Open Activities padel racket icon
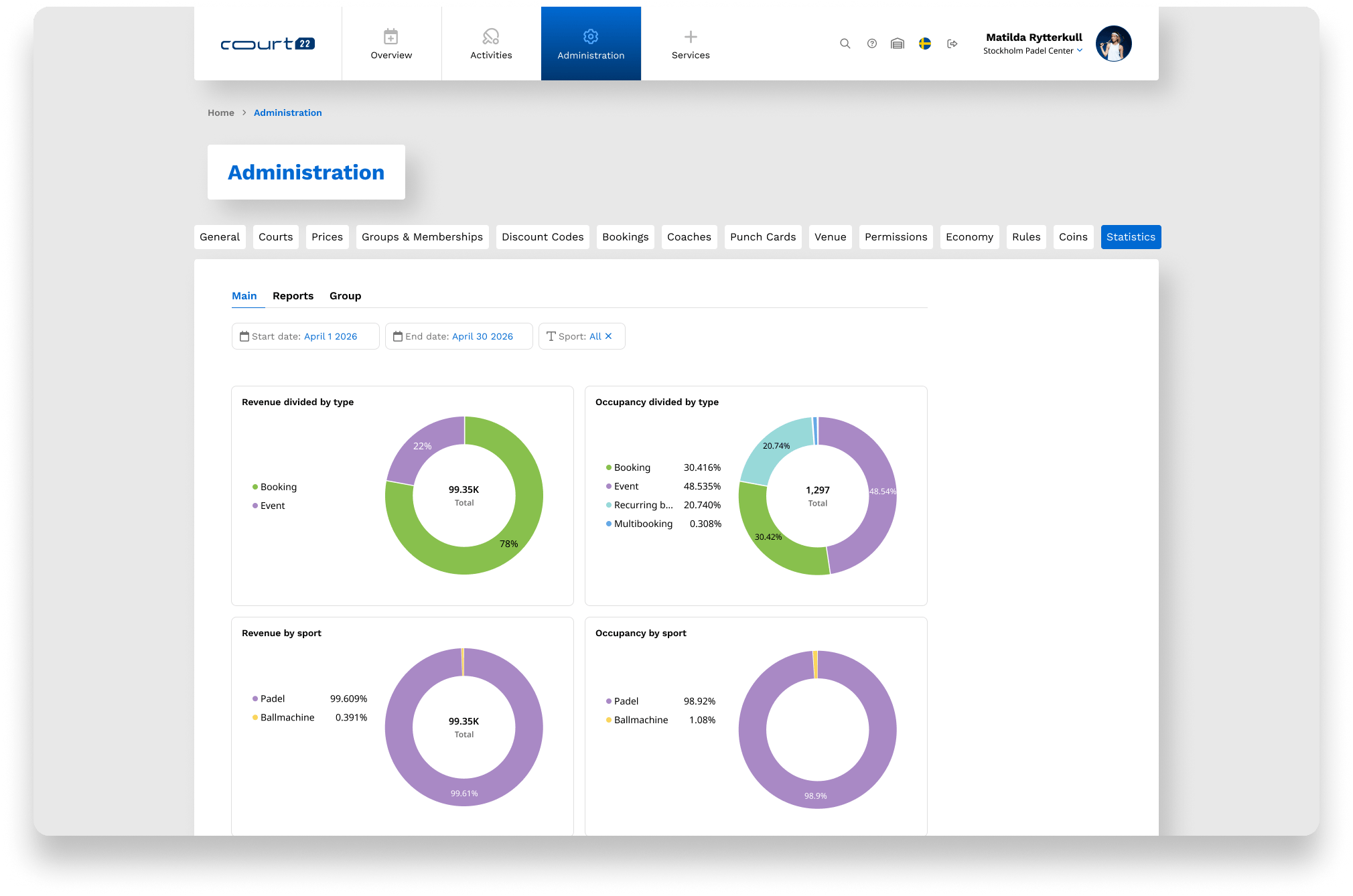Viewport: 1353px width, 896px height. pos(491,36)
